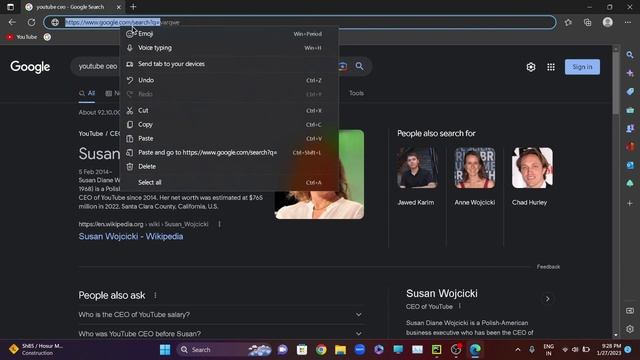The width and height of the screenshot is (640, 360).
Task: Click the Sign in button
Action: point(582,67)
